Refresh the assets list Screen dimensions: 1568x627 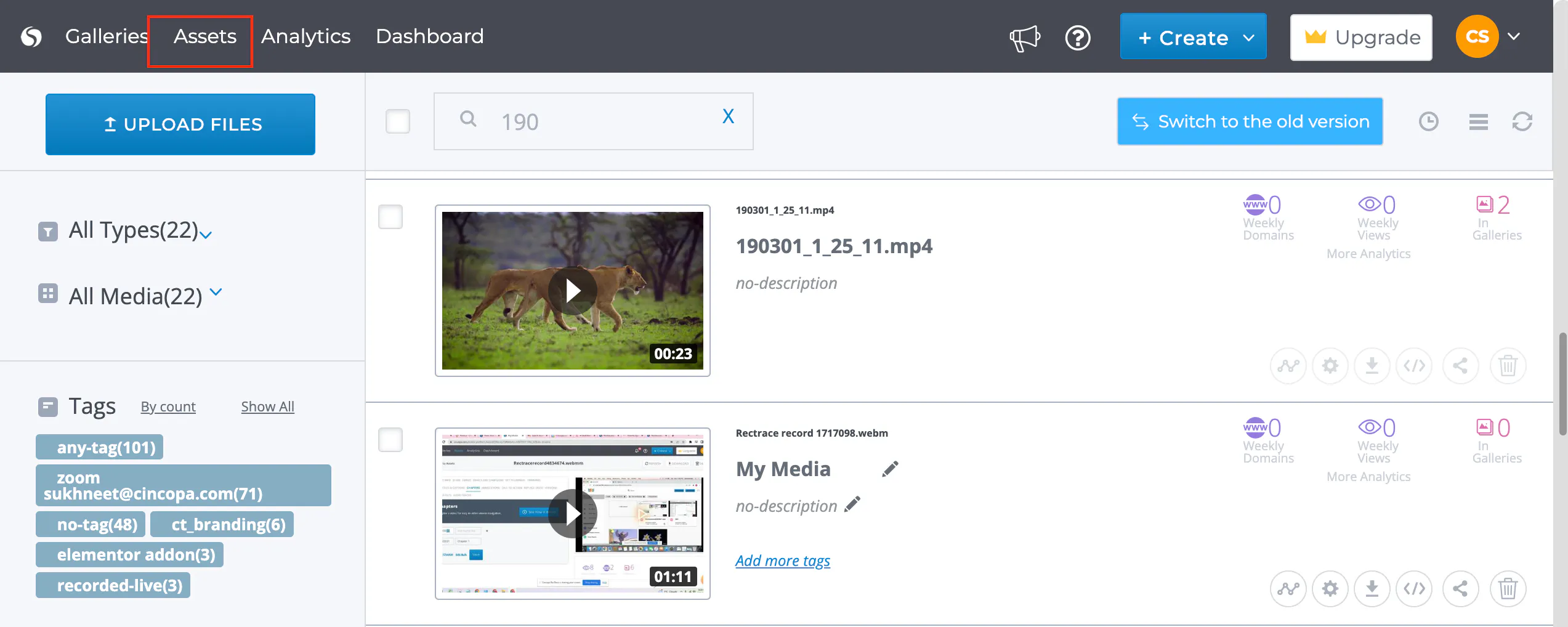pyautogui.click(x=1522, y=121)
